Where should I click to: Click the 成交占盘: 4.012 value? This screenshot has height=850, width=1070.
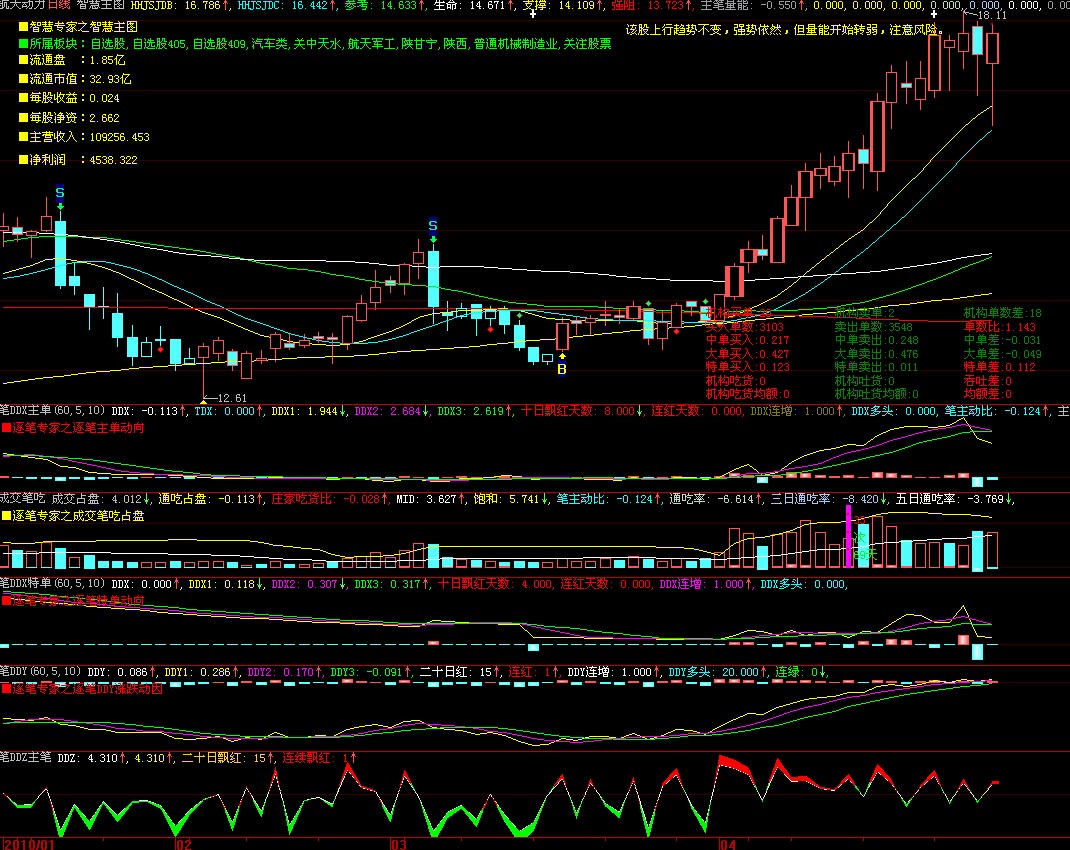coord(102,499)
